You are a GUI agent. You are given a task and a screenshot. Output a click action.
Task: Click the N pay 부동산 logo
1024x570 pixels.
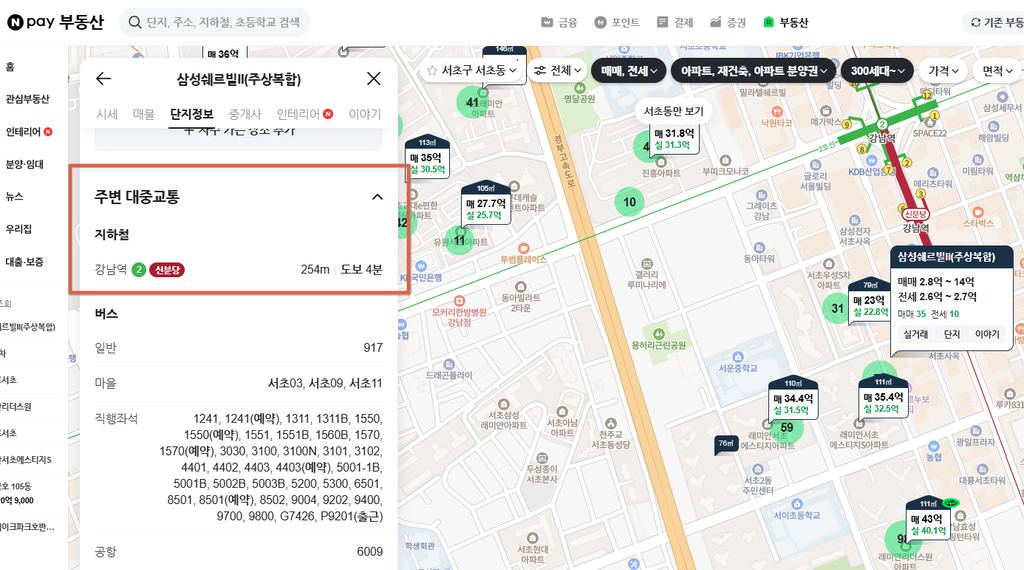[x=56, y=22]
